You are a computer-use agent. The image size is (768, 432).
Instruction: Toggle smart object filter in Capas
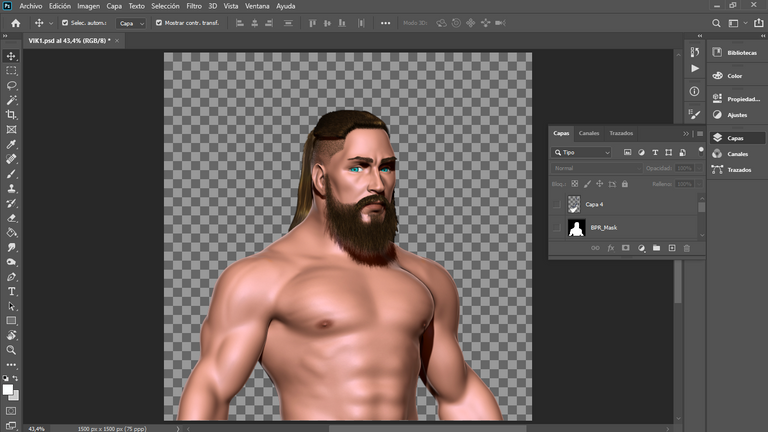click(682, 153)
